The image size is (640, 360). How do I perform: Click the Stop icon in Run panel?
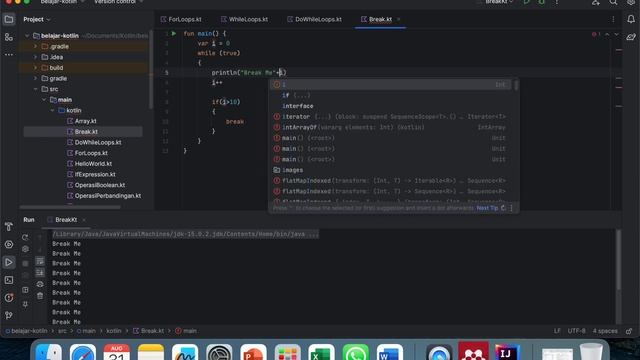point(25,263)
